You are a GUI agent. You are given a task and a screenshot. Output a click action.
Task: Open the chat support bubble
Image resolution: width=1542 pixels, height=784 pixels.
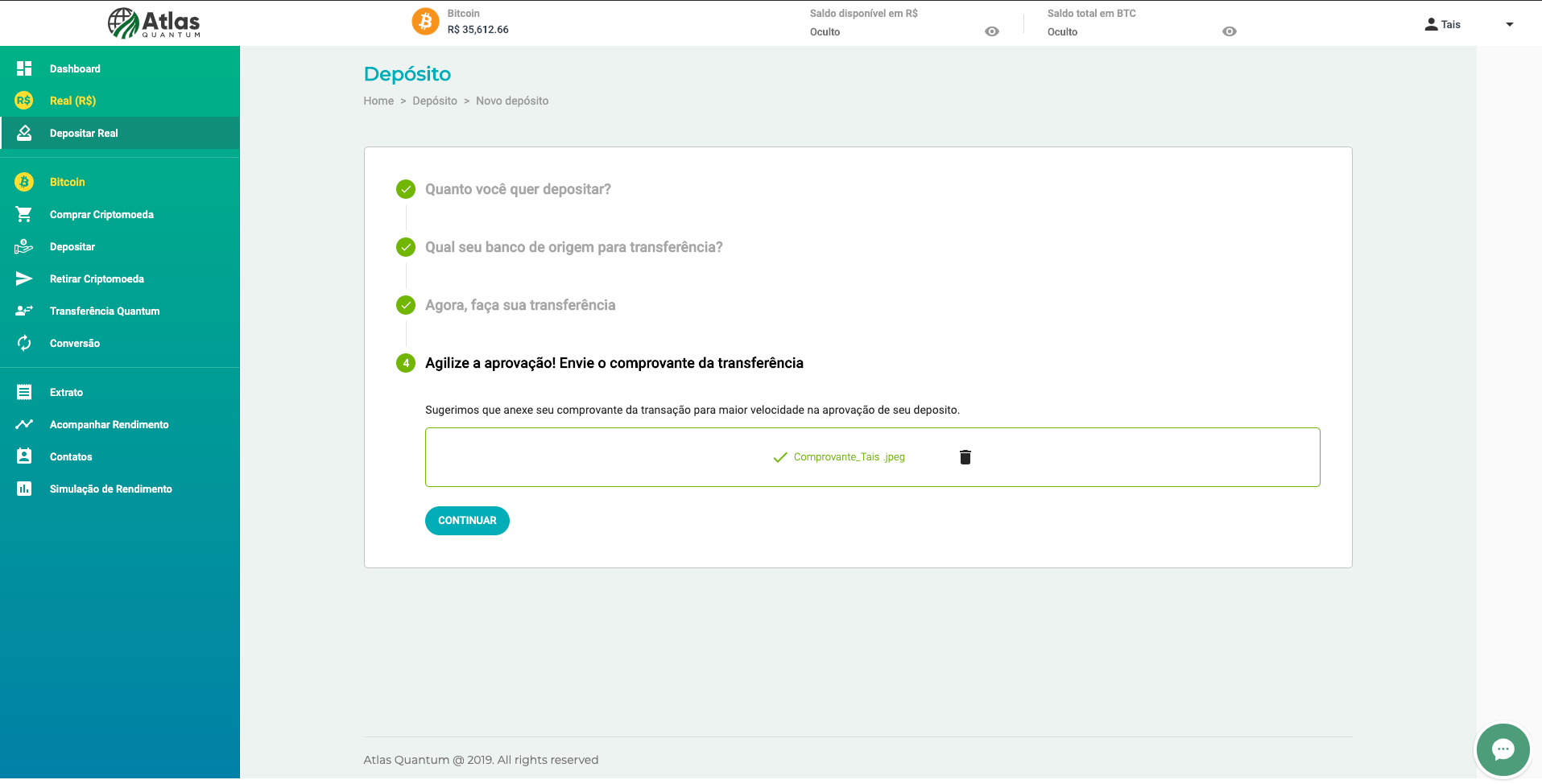click(x=1503, y=750)
